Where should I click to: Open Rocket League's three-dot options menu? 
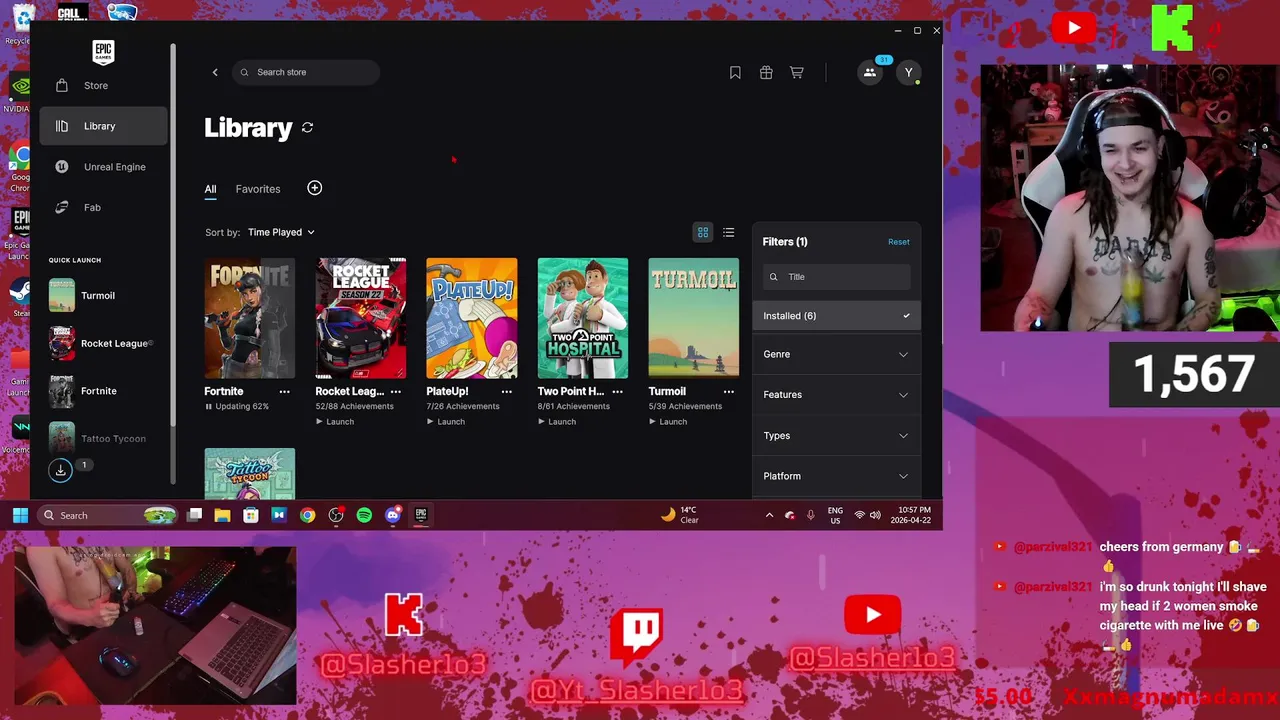[x=396, y=392]
